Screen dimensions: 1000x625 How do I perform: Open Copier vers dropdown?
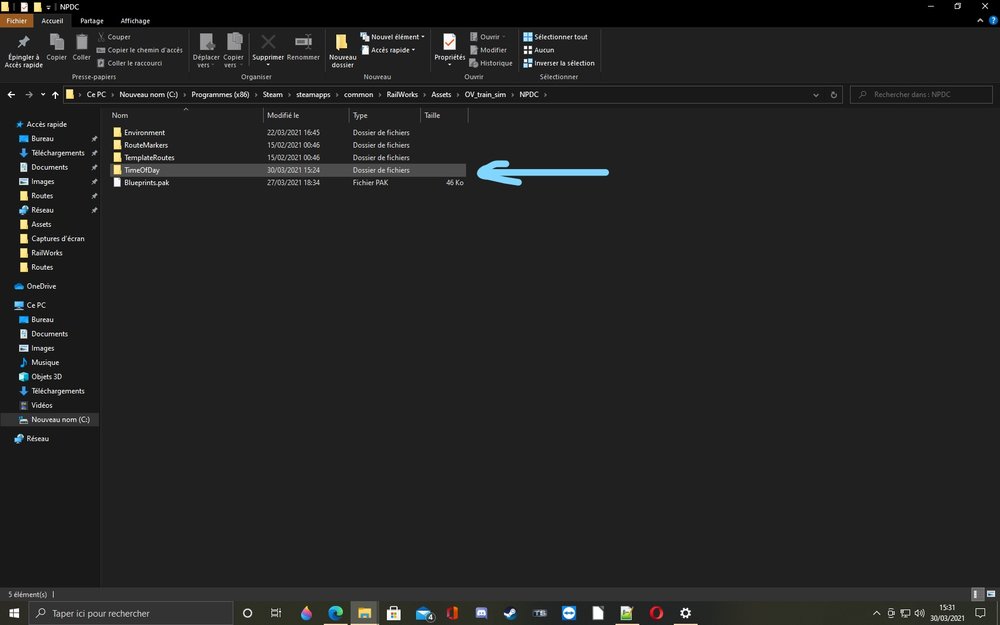click(x=233, y=51)
